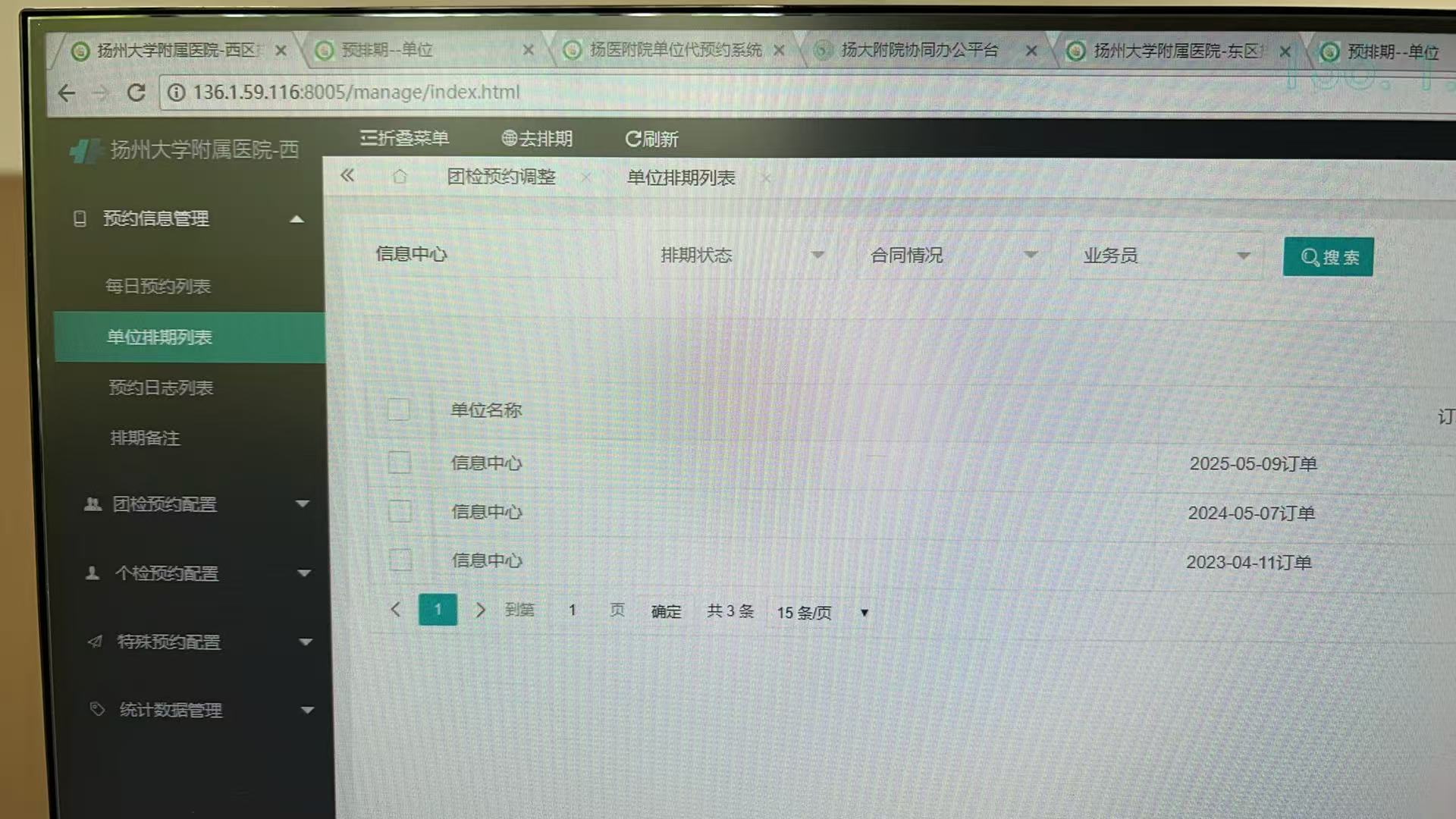Open the 15 条/页 page-size dropdown
The height and width of the screenshot is (819, 1456).
823,613
